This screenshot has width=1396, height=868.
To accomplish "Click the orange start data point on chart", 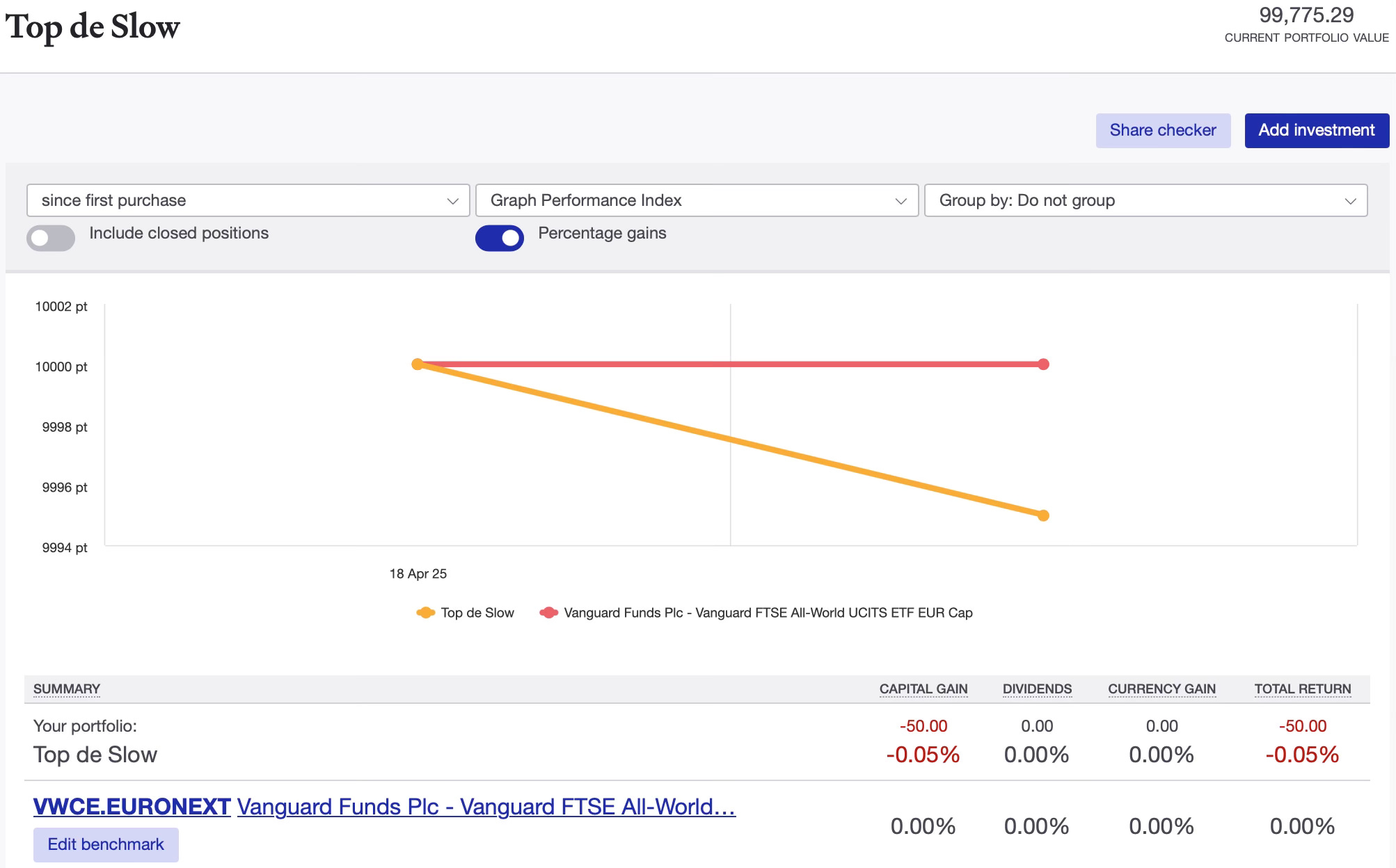I will pyautogui.click(x=418, y=364).
